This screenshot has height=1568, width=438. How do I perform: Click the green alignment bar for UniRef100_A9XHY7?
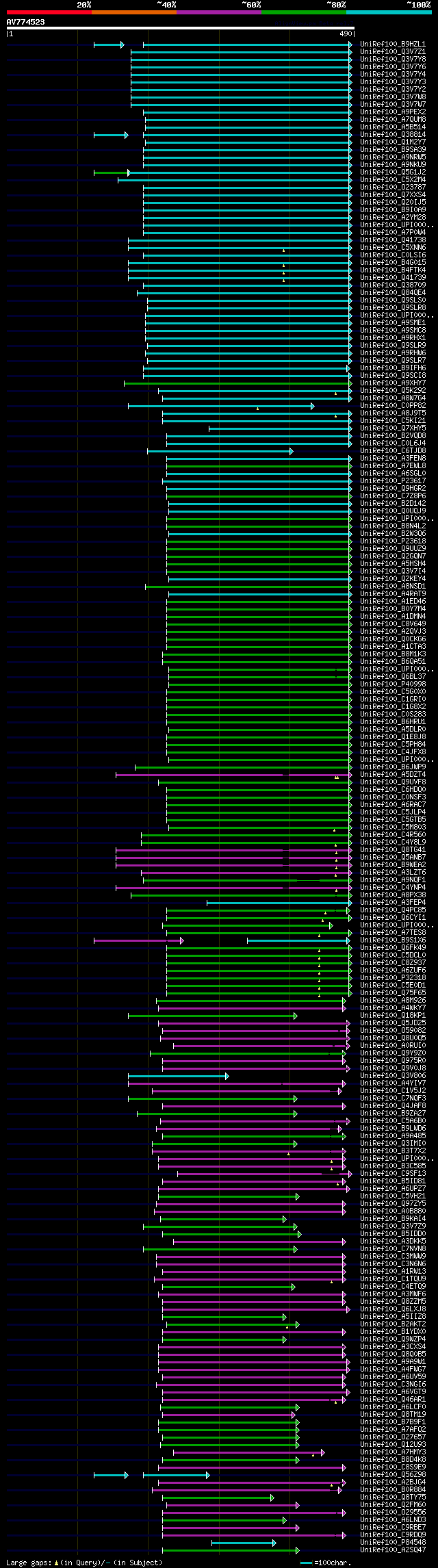tap(238, 383)
